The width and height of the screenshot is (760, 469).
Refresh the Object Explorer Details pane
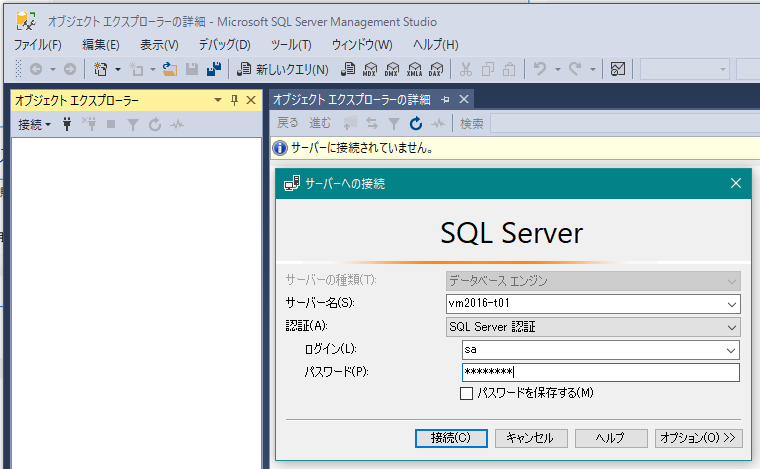[416, 124]
